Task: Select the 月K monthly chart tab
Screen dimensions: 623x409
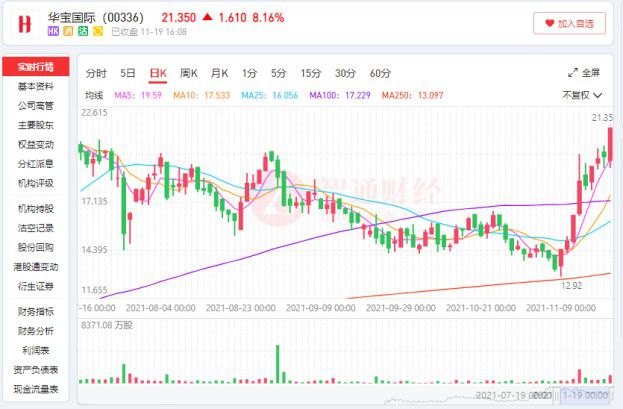Action: 219,74
